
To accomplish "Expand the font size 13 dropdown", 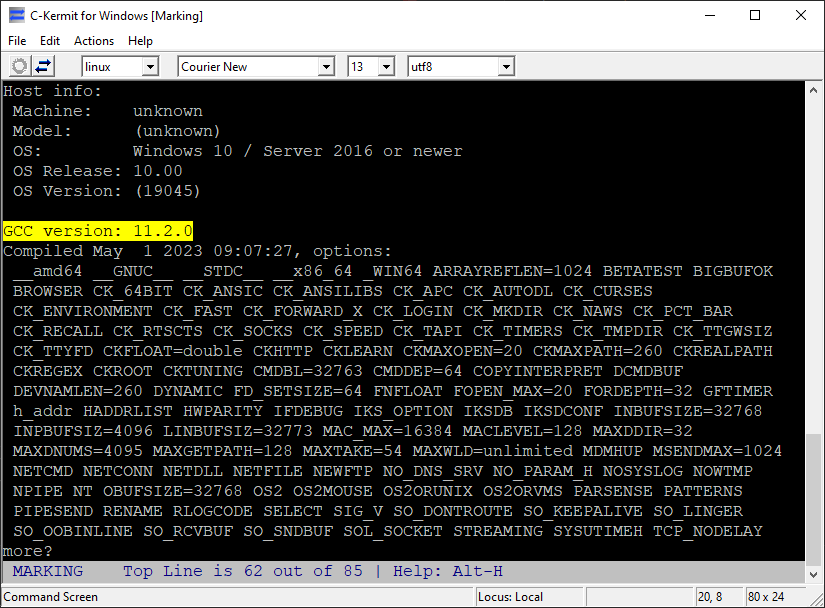I will (x=386, y=67).
